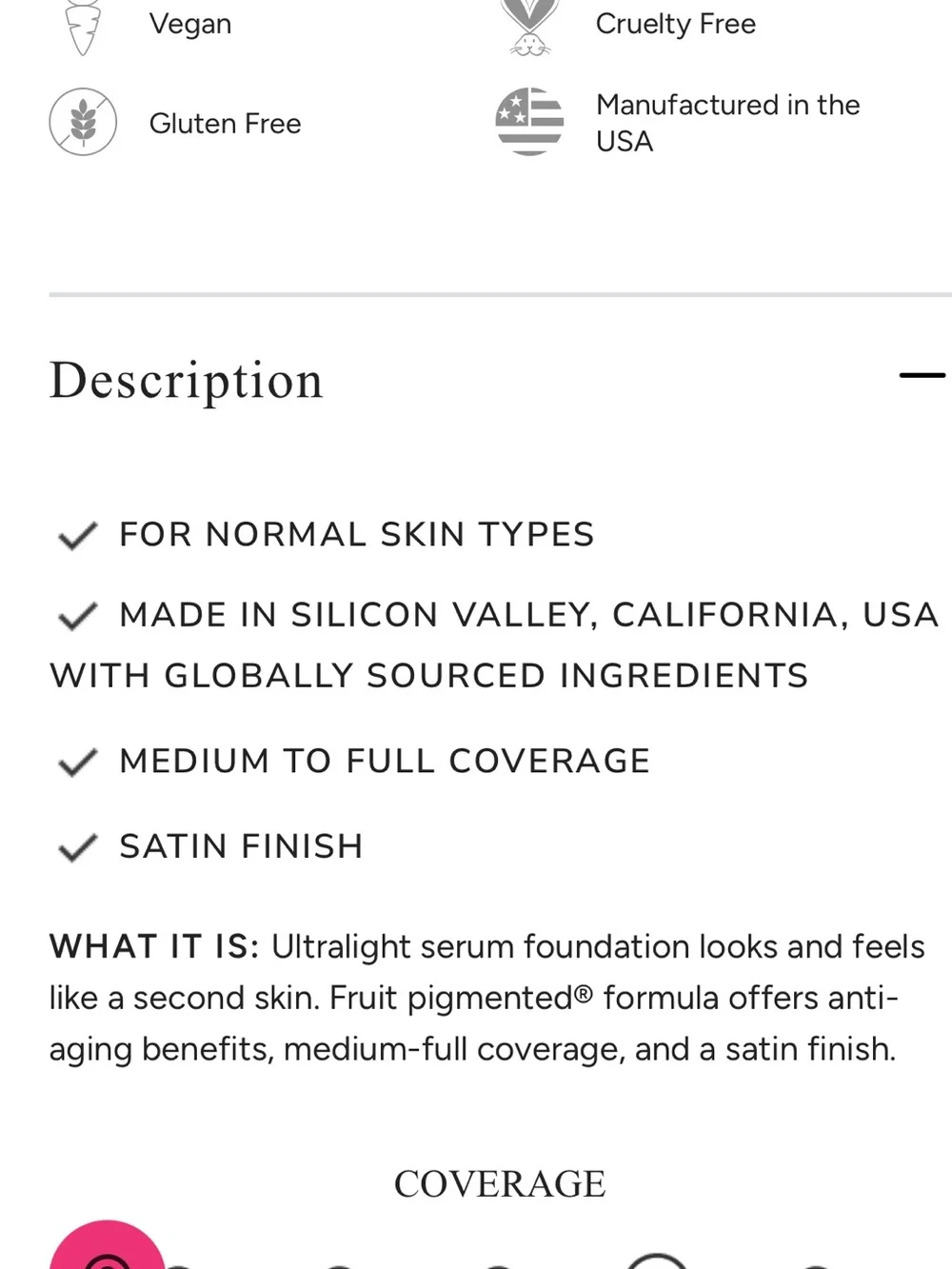Click the SATIN FINISH text
Image resolution: width=952 pixels, height=1269 pixels.
pyautogui.click(x=242, y=846)
